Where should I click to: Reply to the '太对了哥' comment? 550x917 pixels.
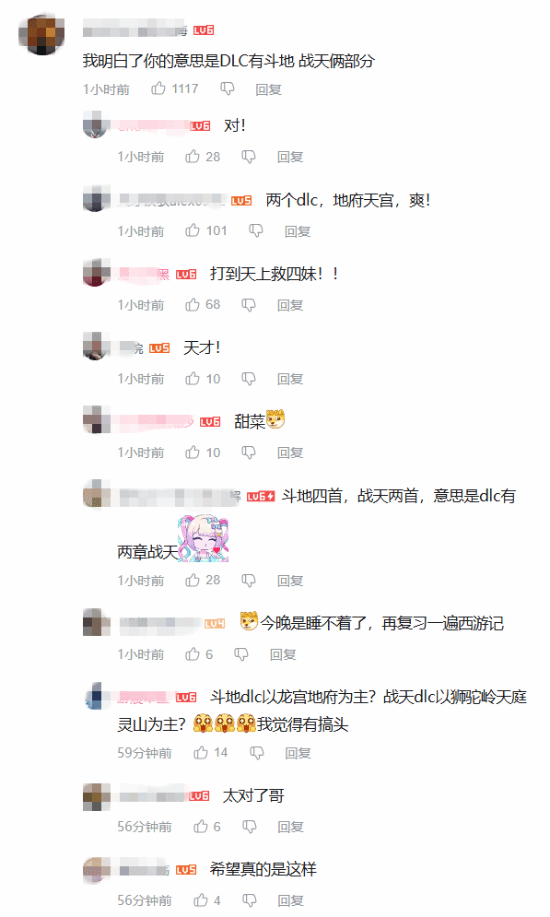(x=290, y=827)
